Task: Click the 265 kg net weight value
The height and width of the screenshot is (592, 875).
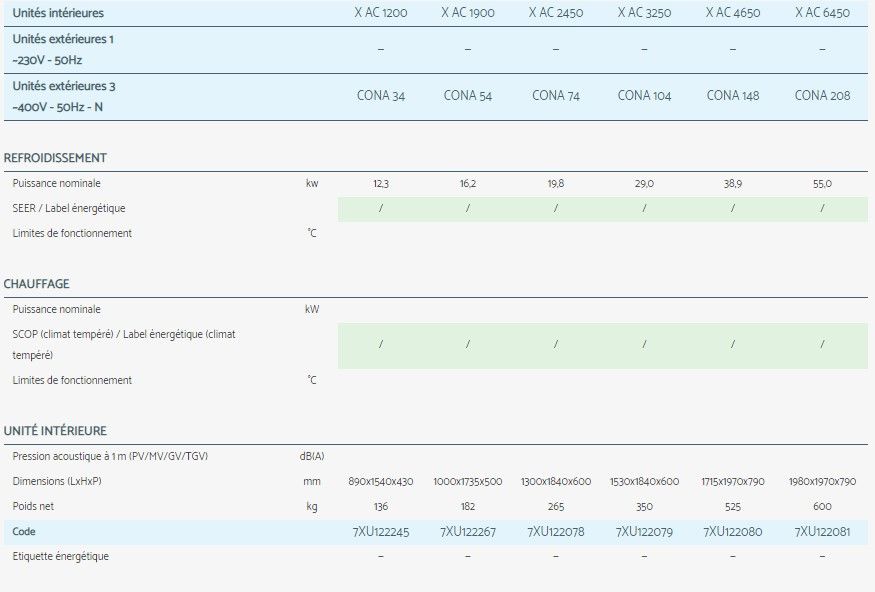Action: click(x=556, y=507)
